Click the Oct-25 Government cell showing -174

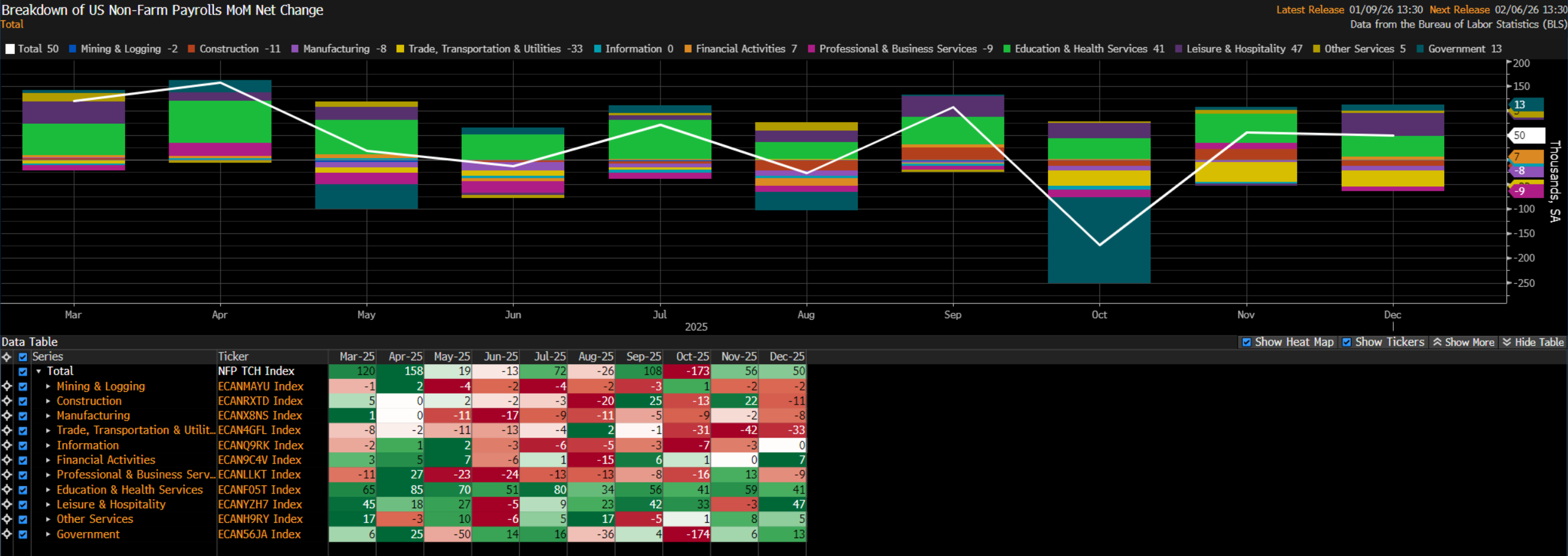[687, 534]
